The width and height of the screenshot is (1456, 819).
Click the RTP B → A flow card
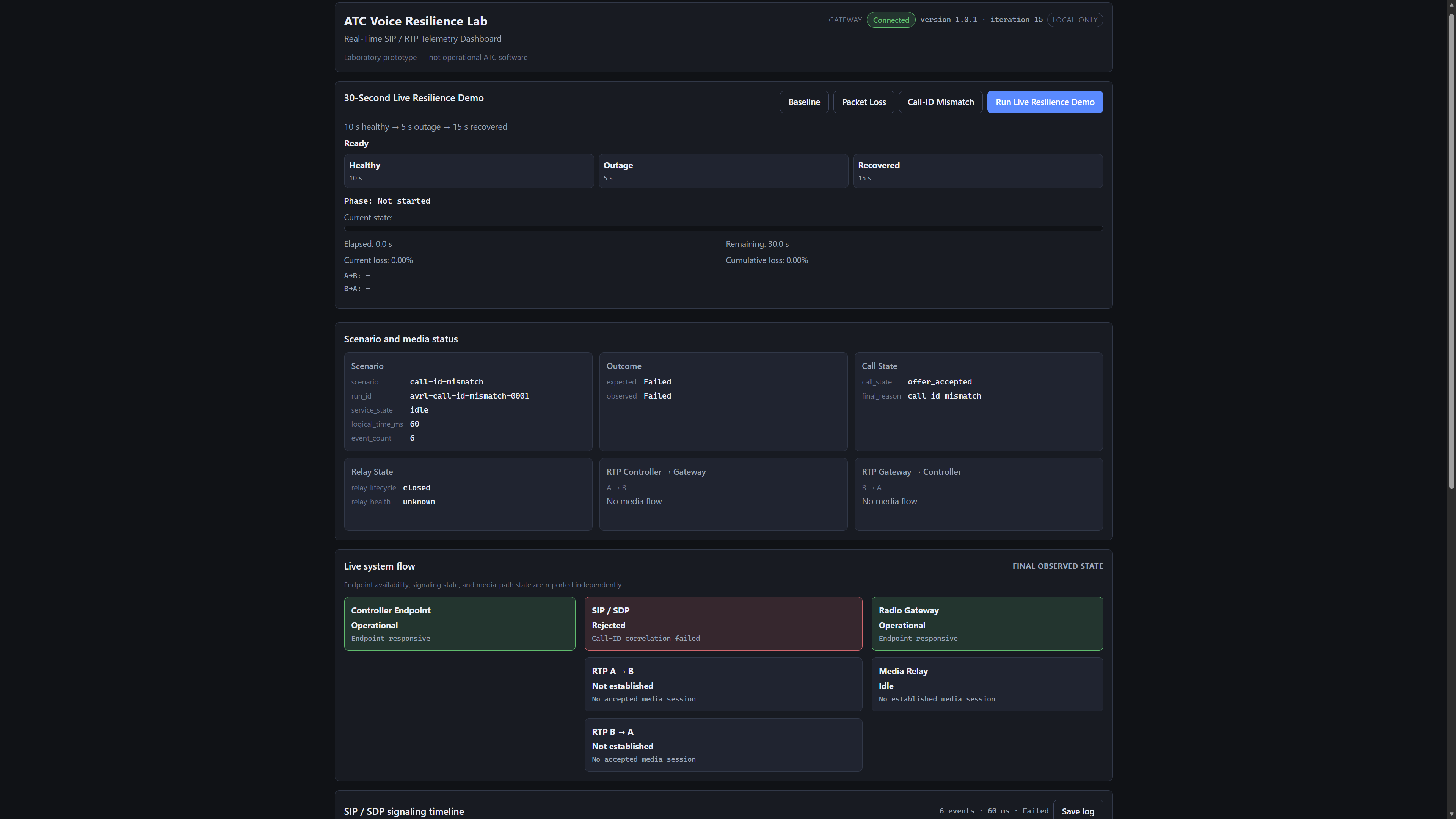point(723,745)
